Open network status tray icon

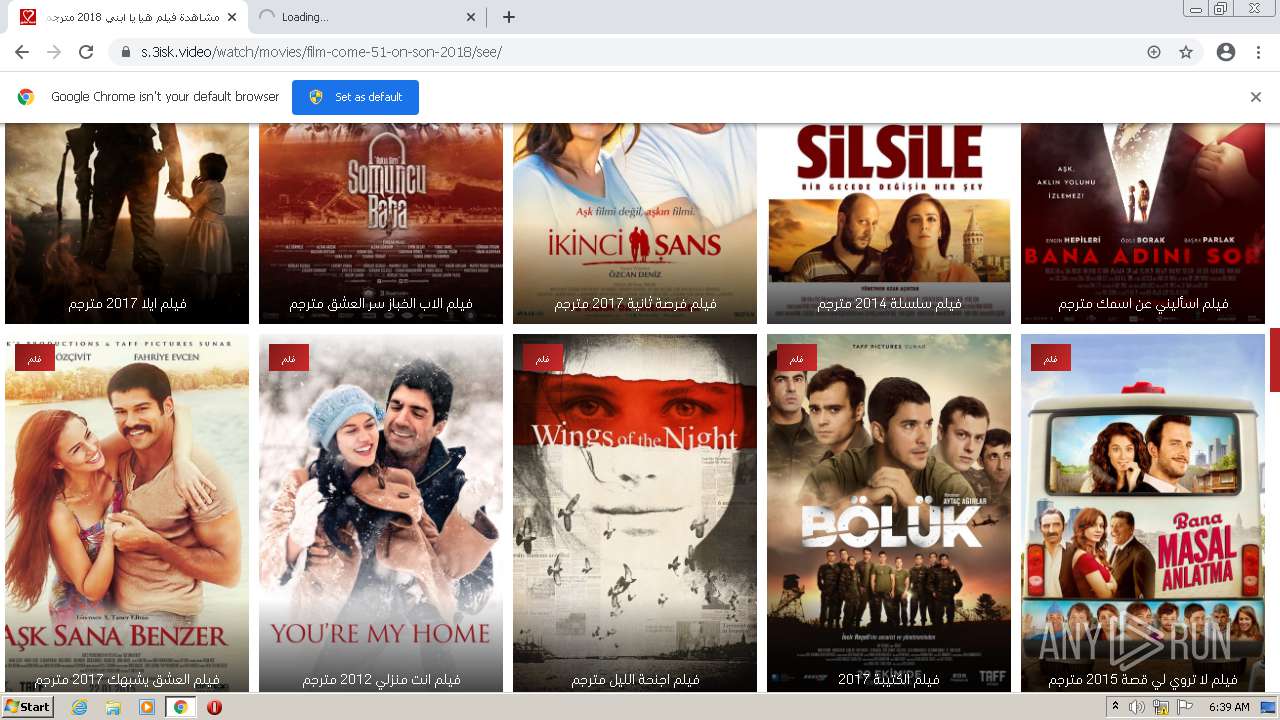(x=1161, y=707)
